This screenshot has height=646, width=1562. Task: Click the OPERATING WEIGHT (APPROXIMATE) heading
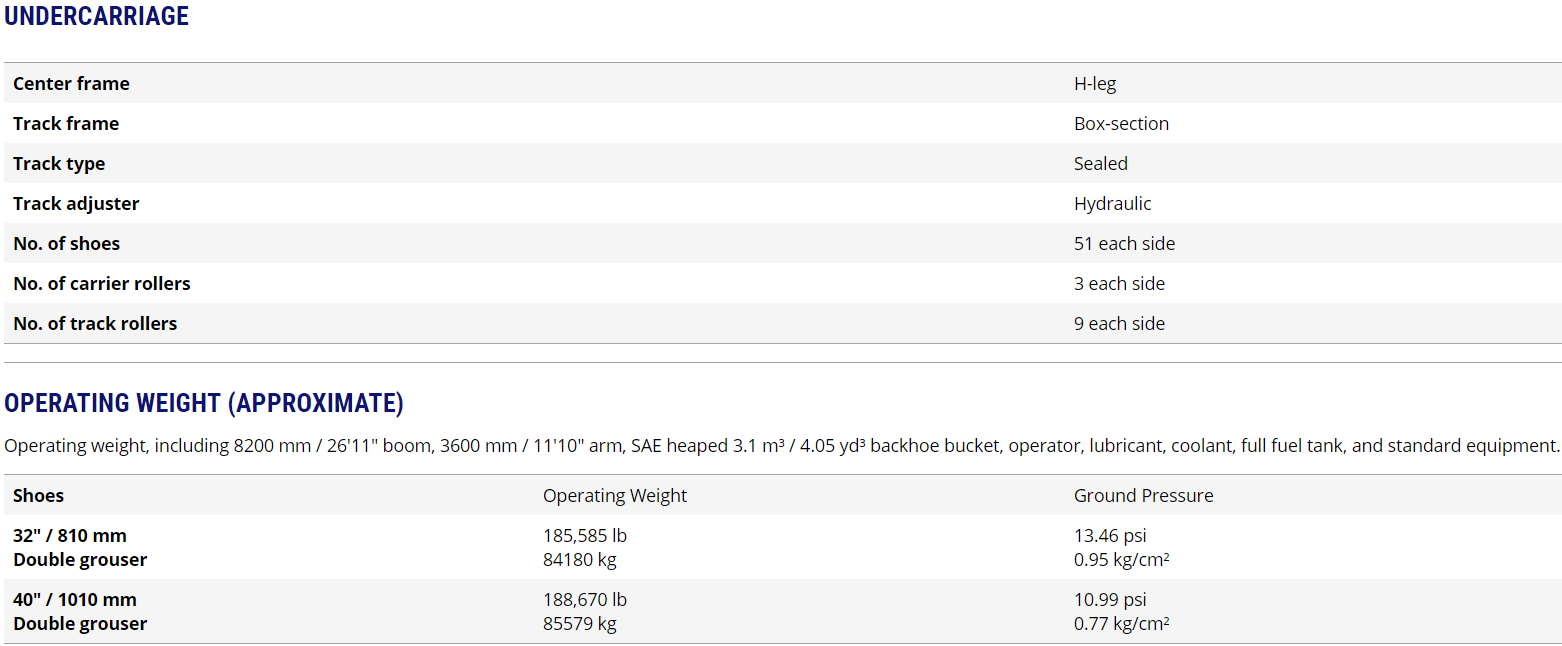204,403
